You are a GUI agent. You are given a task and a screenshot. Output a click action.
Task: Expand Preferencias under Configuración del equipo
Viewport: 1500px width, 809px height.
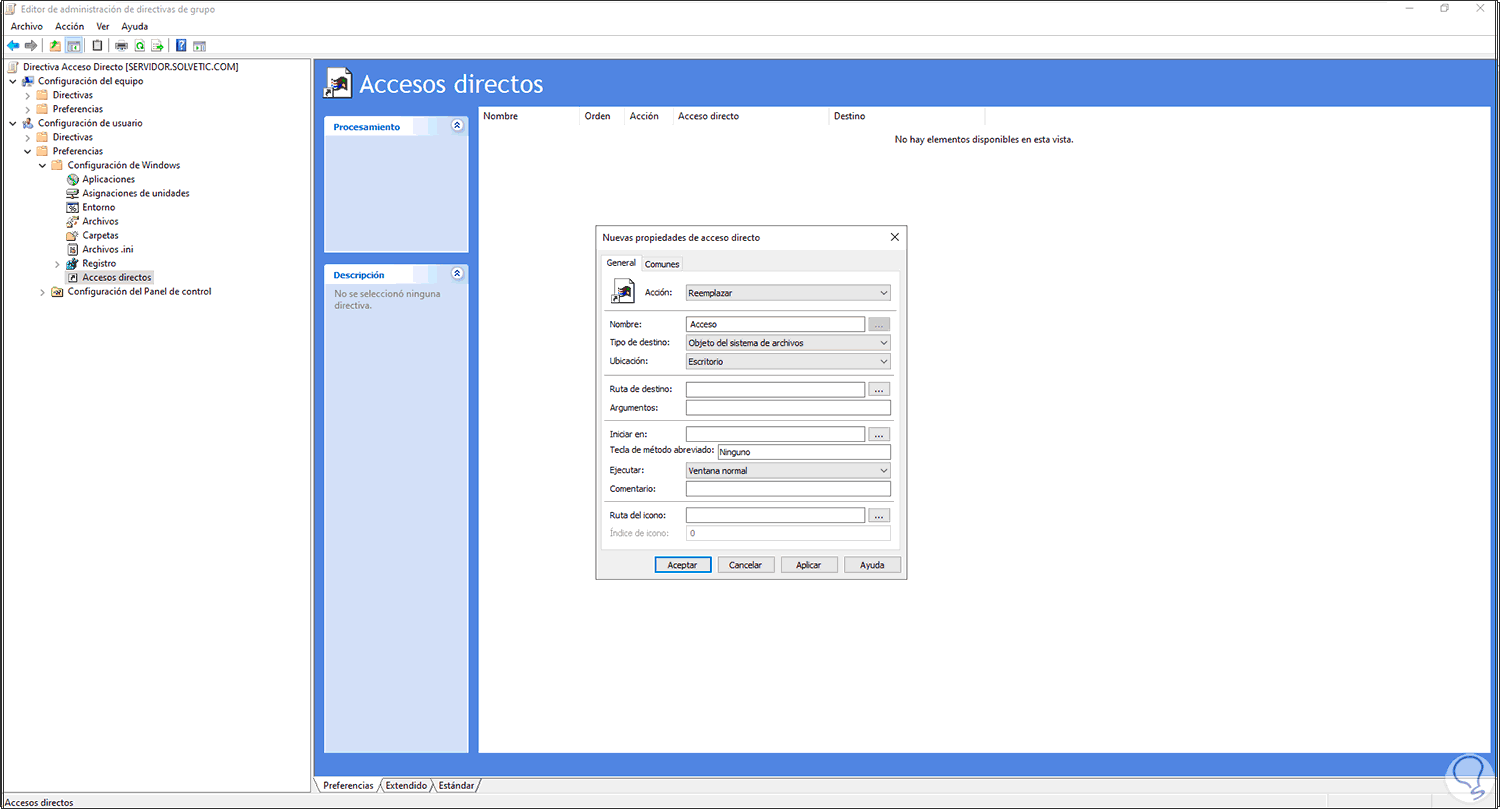pos(27,109)
